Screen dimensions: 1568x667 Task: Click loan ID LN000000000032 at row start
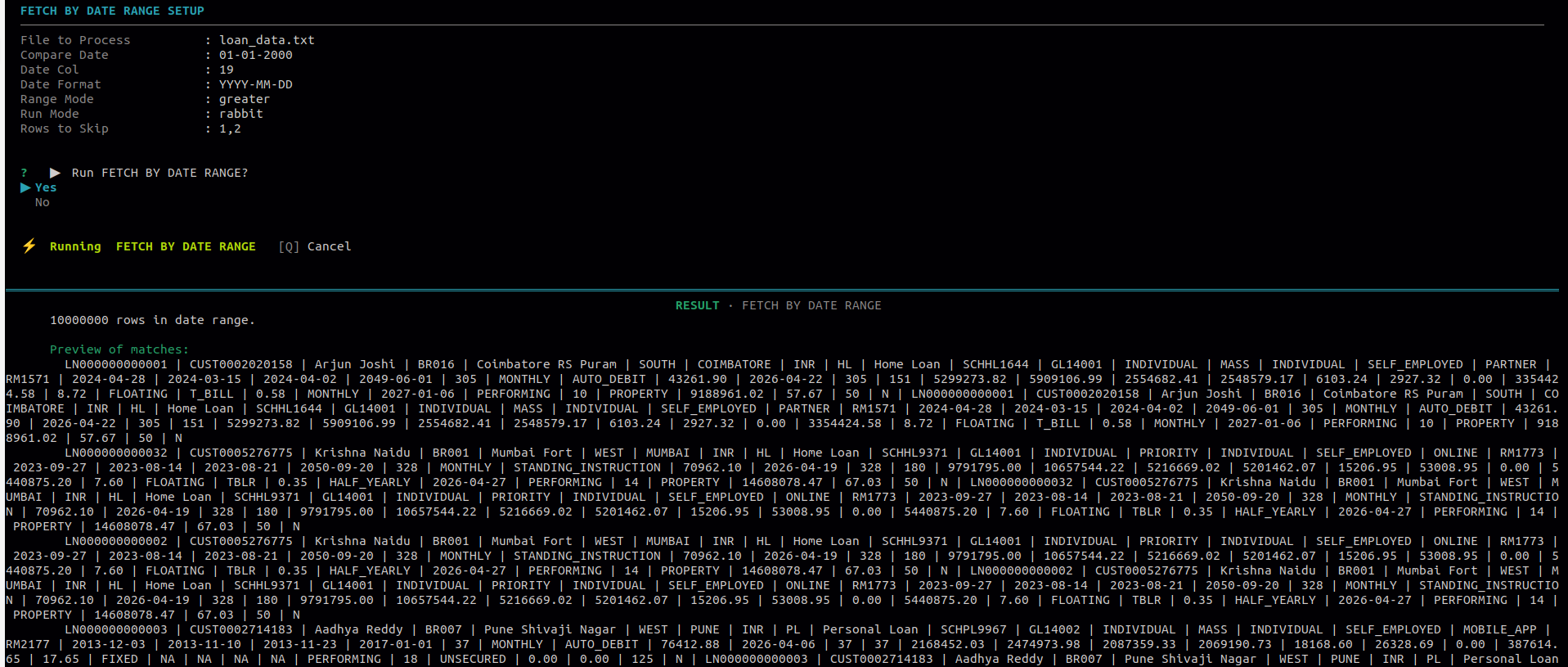coord(116,453)
